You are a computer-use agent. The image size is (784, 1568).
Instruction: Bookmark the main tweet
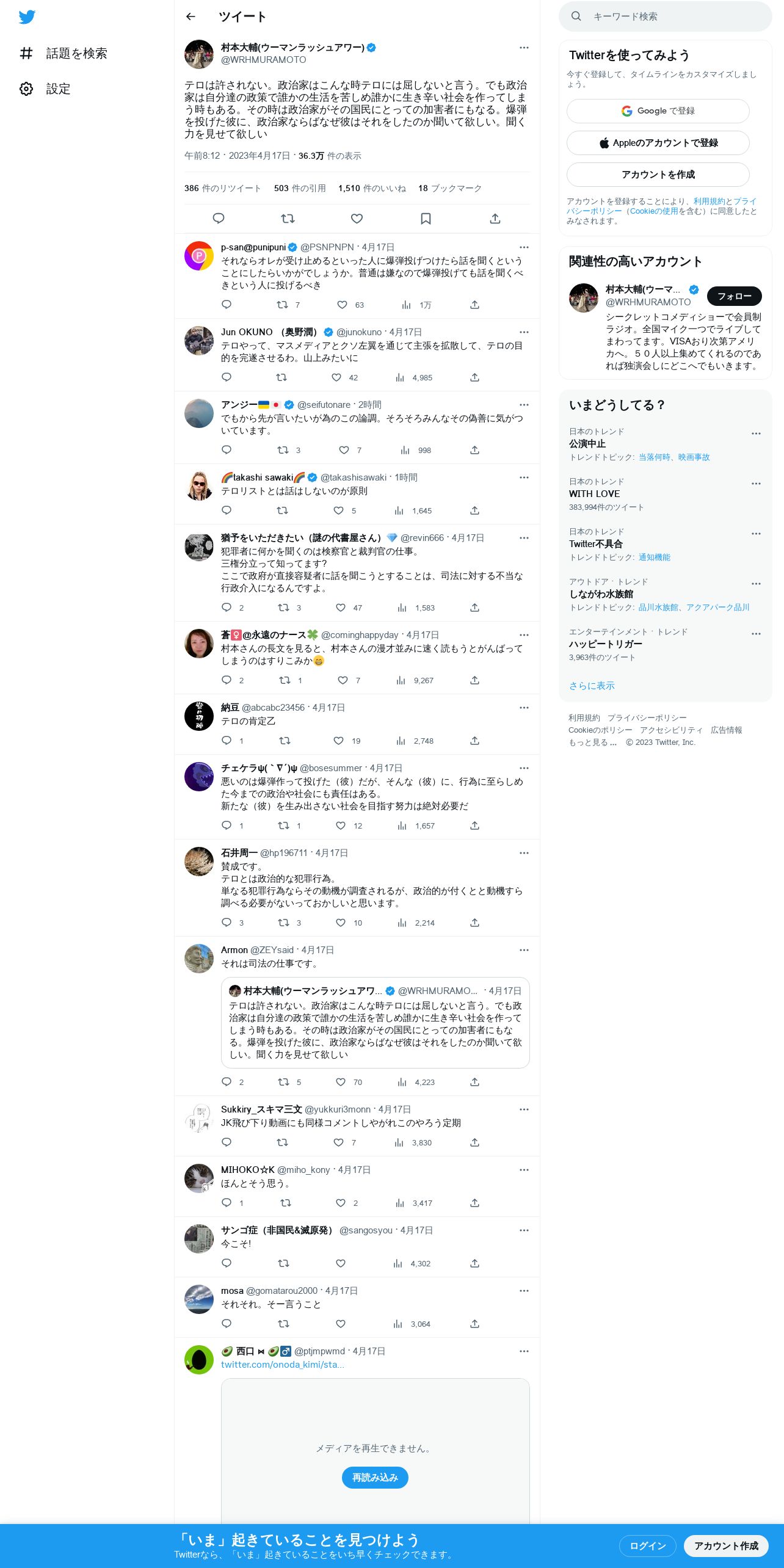tap(426, 219)
